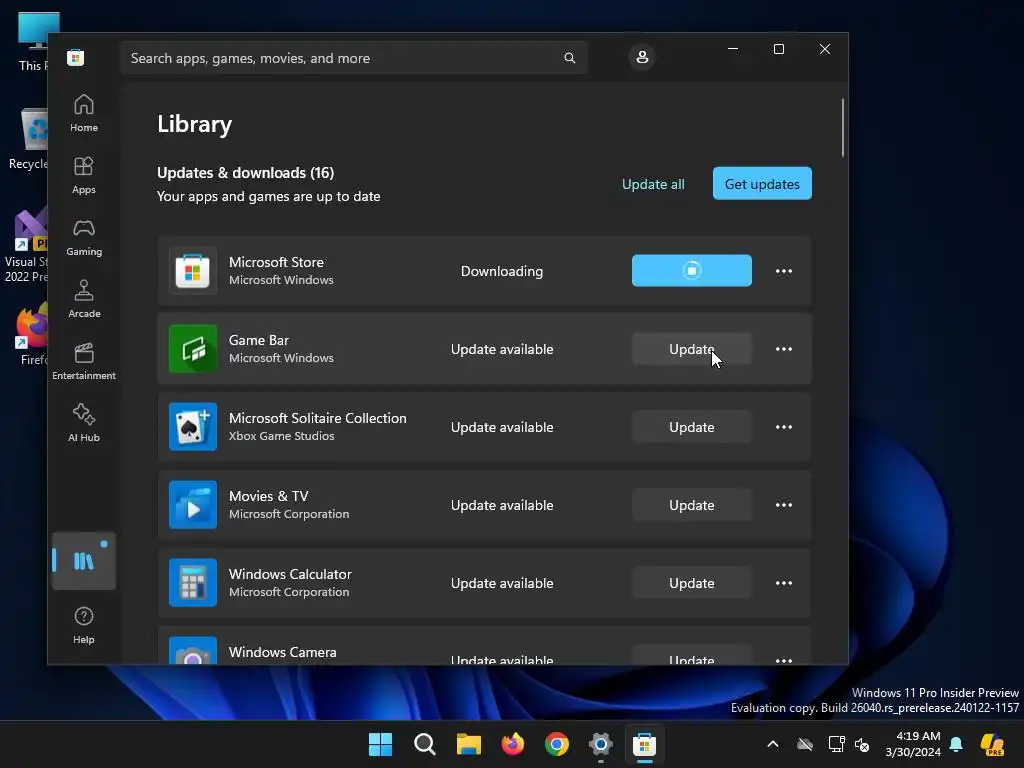This screenshot has height=768, width=1024.
Task: Click the Windows Calculator title text
Action: tap(290, 574)
